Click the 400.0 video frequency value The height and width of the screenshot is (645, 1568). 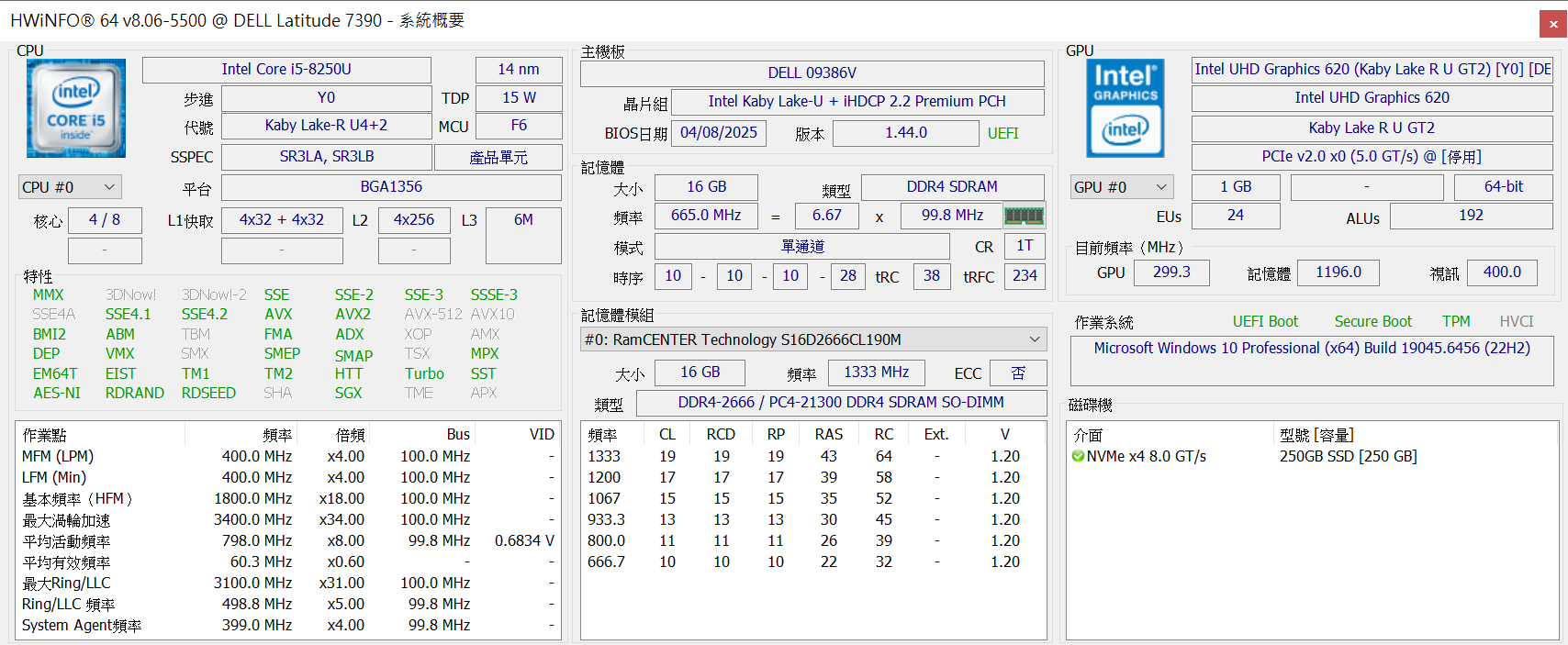point(1502,272)
